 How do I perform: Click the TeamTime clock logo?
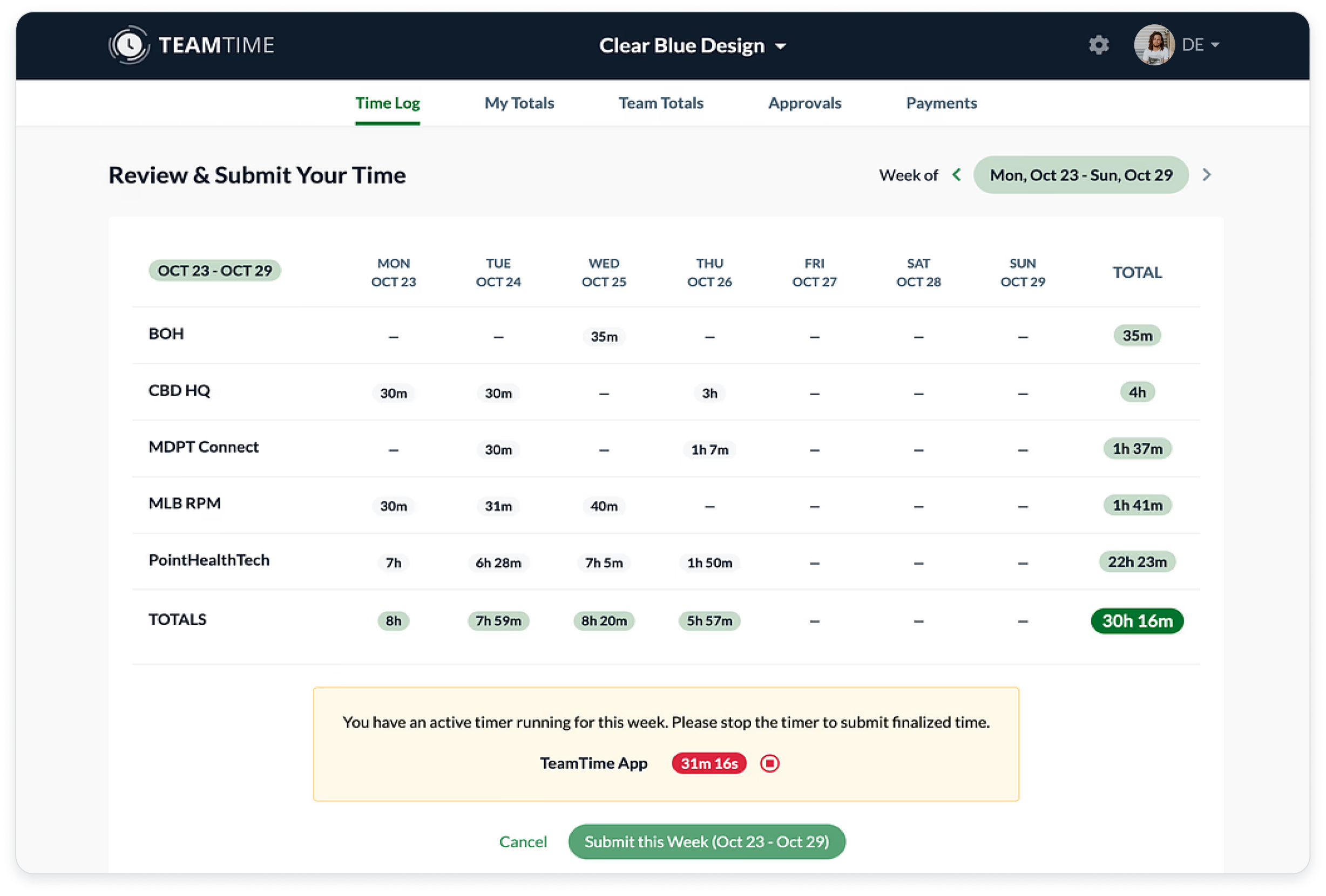point(129,45)
